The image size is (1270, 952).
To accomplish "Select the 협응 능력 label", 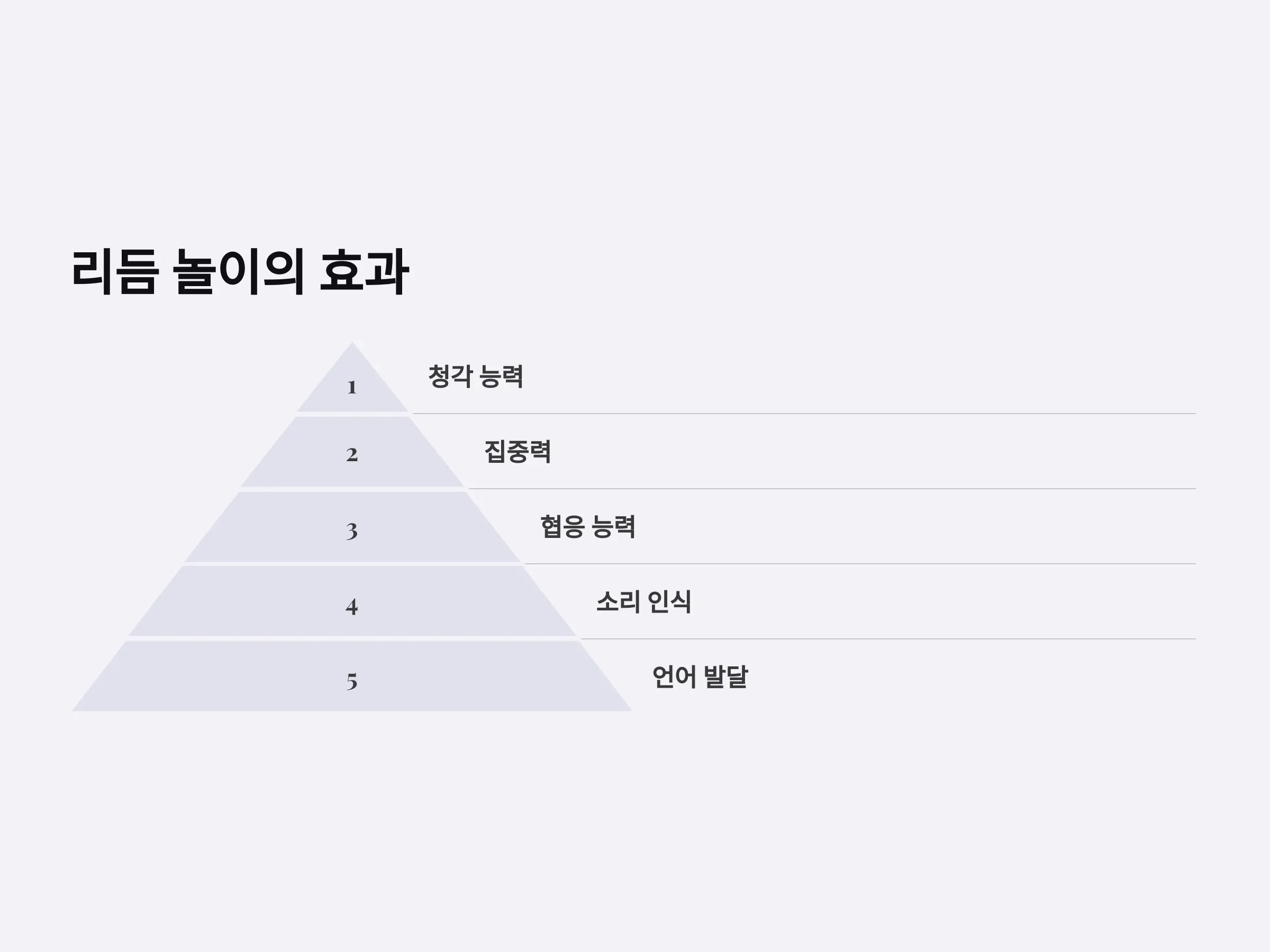I will (x=587, y=527).
